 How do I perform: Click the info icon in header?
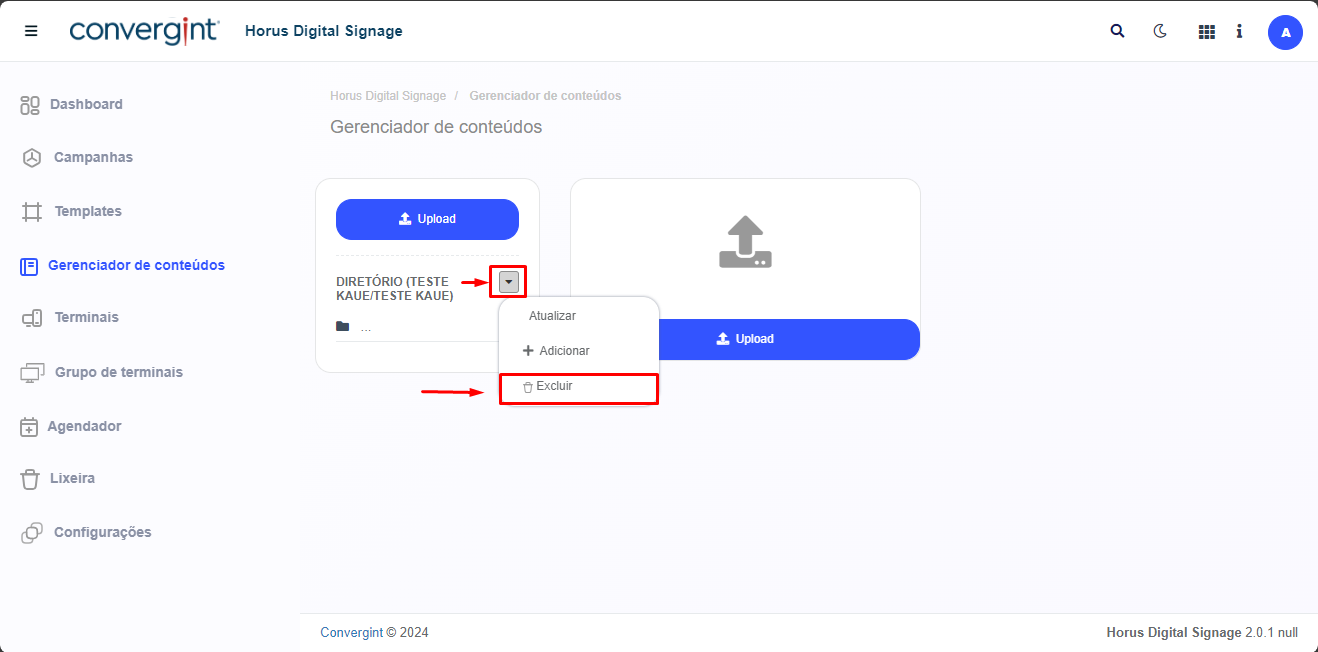[x=1239, y=31]
